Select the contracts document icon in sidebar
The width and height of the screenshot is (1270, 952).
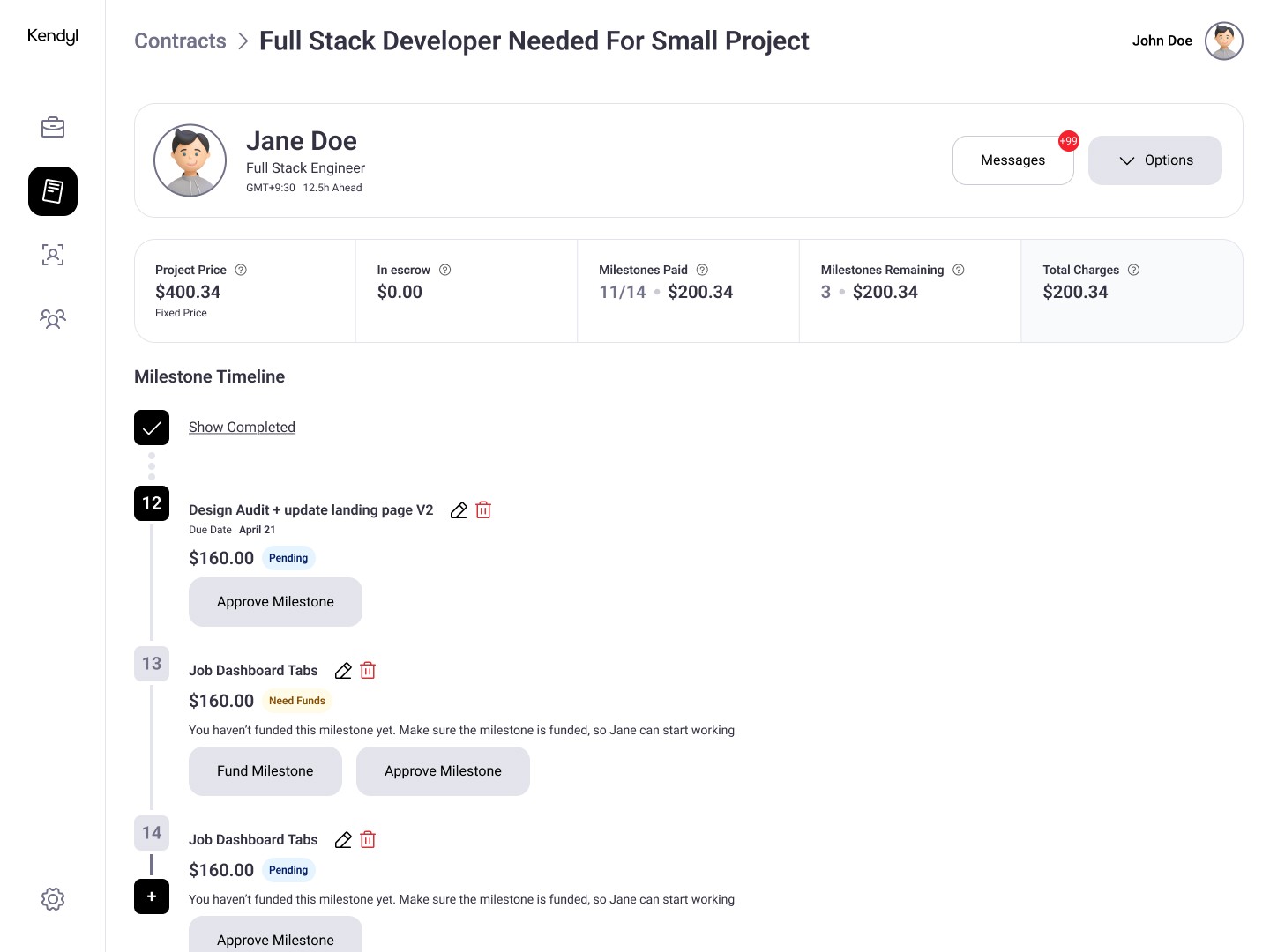pyautogui.click(x=53, y=191)
